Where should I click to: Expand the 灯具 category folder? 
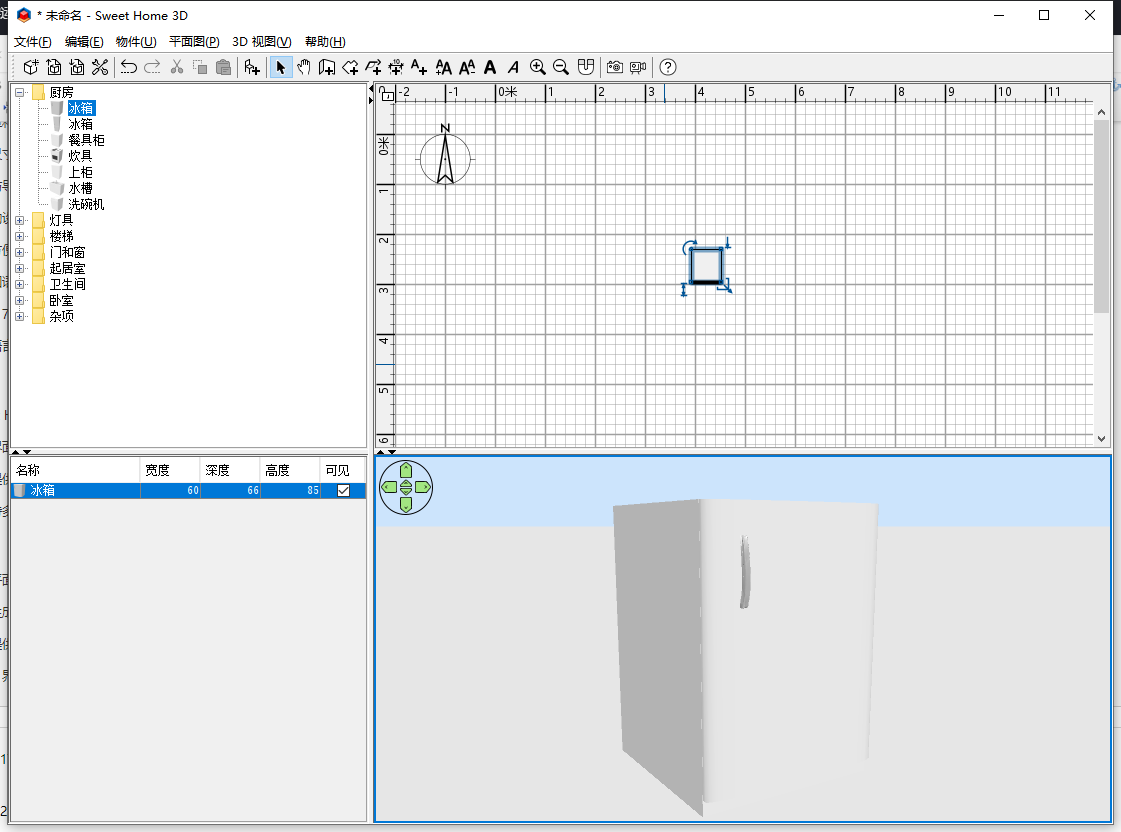[20, 220]
